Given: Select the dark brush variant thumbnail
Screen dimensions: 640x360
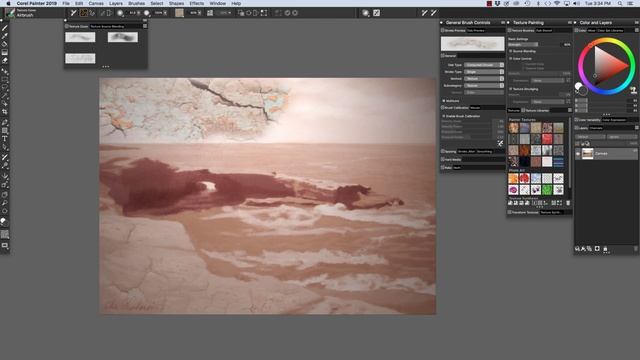Looking at the screenshot, I should click(122, 38).
